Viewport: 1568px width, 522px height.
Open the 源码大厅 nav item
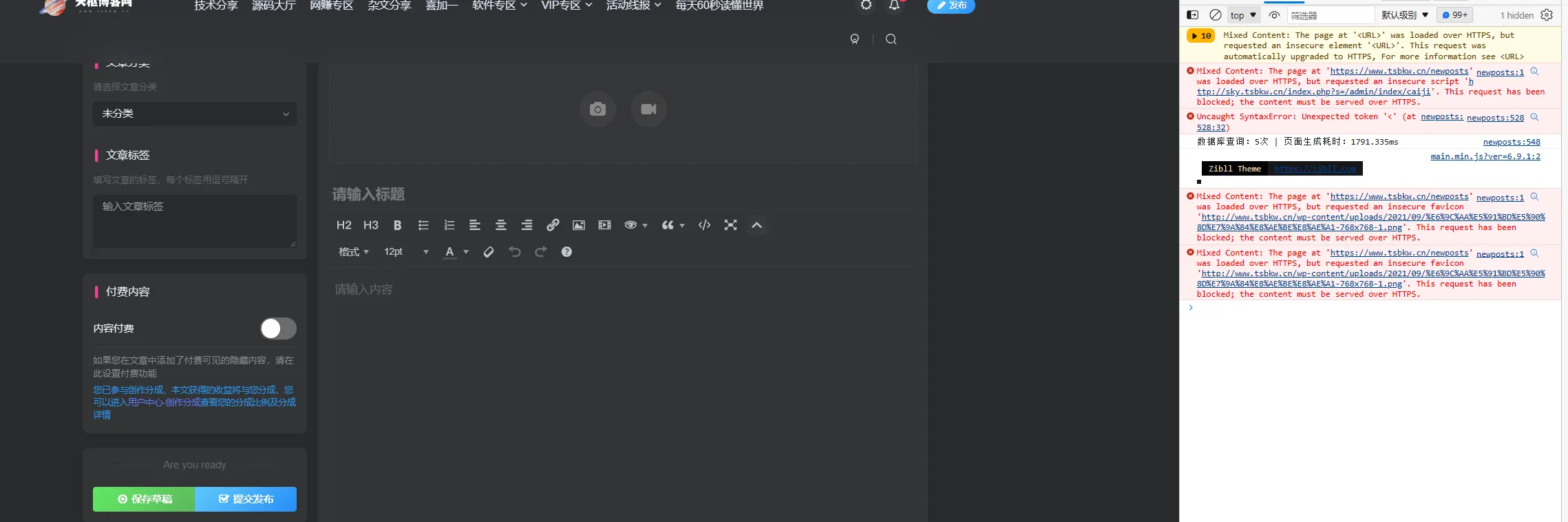274,6
